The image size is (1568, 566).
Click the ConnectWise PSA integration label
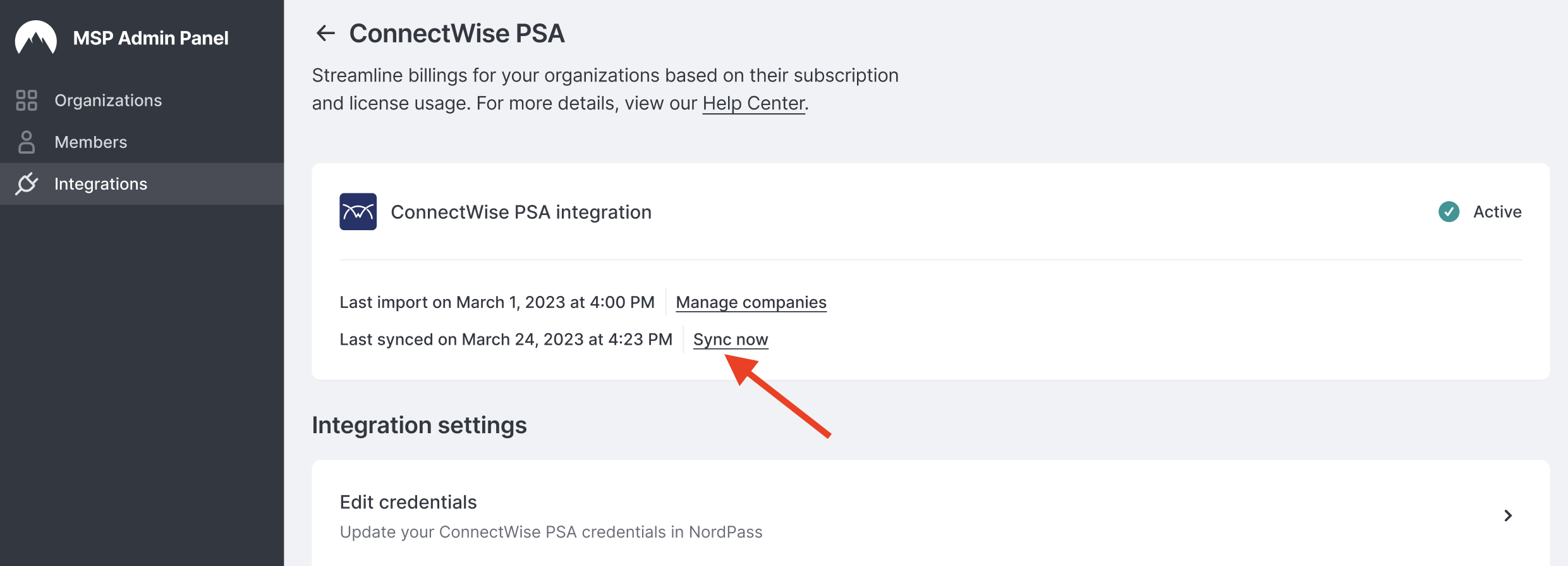click(x=521, y=212)
